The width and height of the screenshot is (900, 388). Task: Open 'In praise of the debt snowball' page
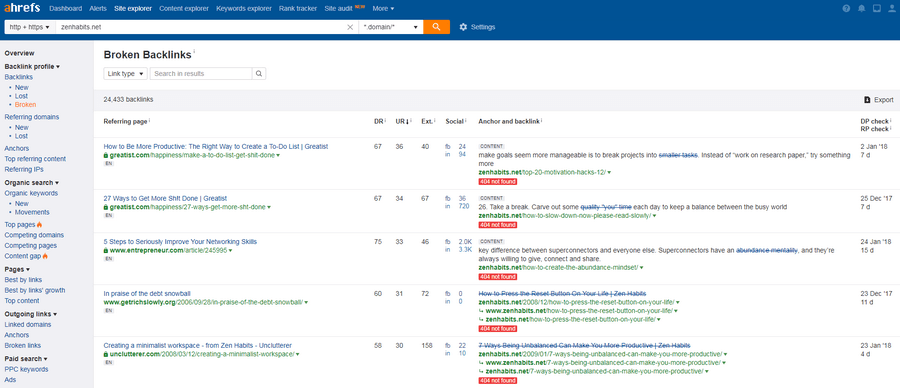coord(147,293)
